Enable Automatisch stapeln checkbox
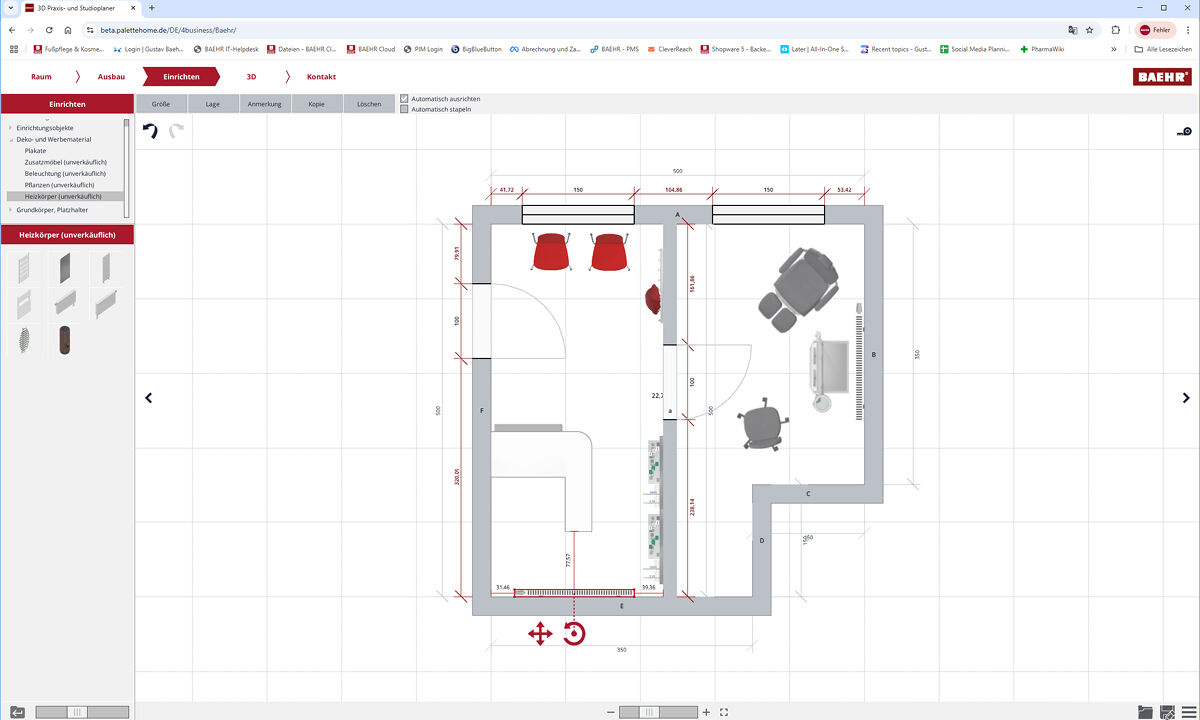The image size is (1200, 720). 403,109
